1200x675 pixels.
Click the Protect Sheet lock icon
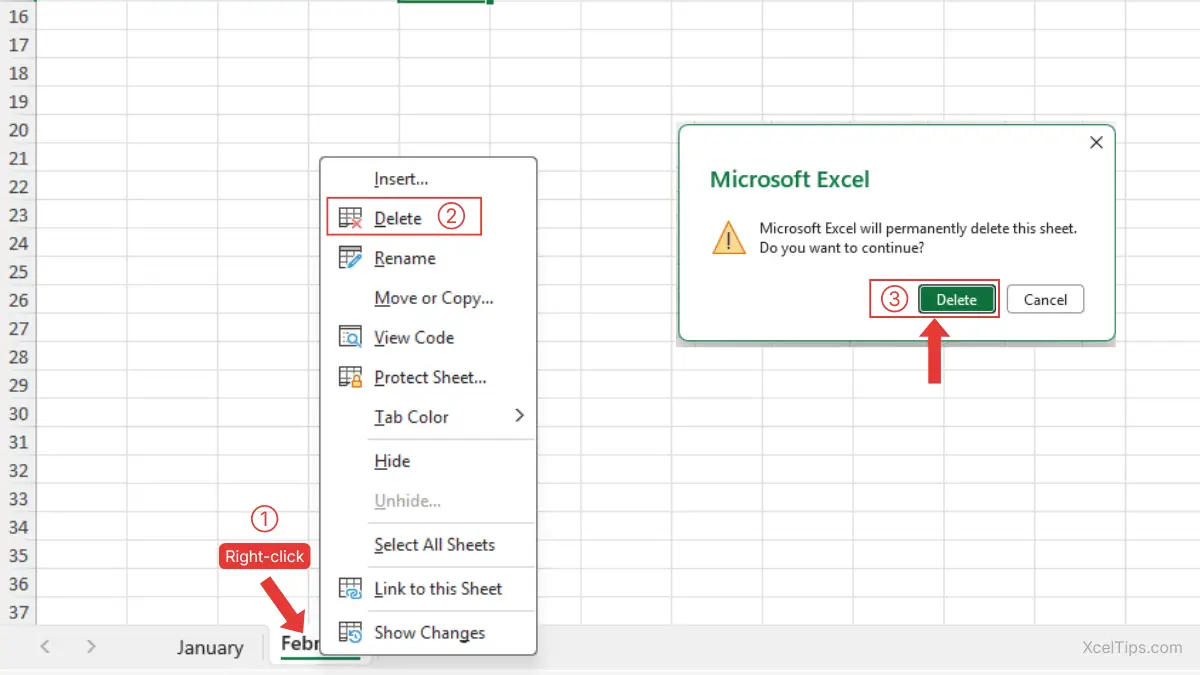pyautogui.click(x=350, y=378)
